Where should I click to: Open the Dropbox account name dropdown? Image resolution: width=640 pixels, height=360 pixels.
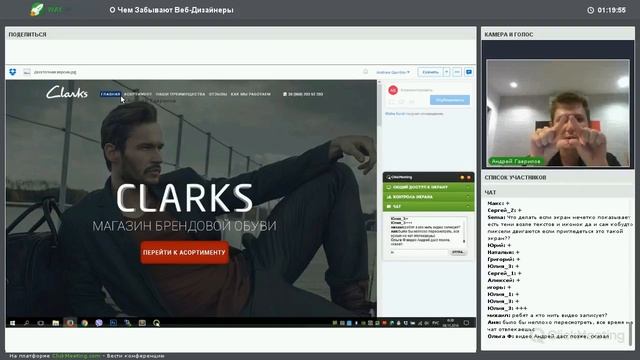(x=393, y=72)
